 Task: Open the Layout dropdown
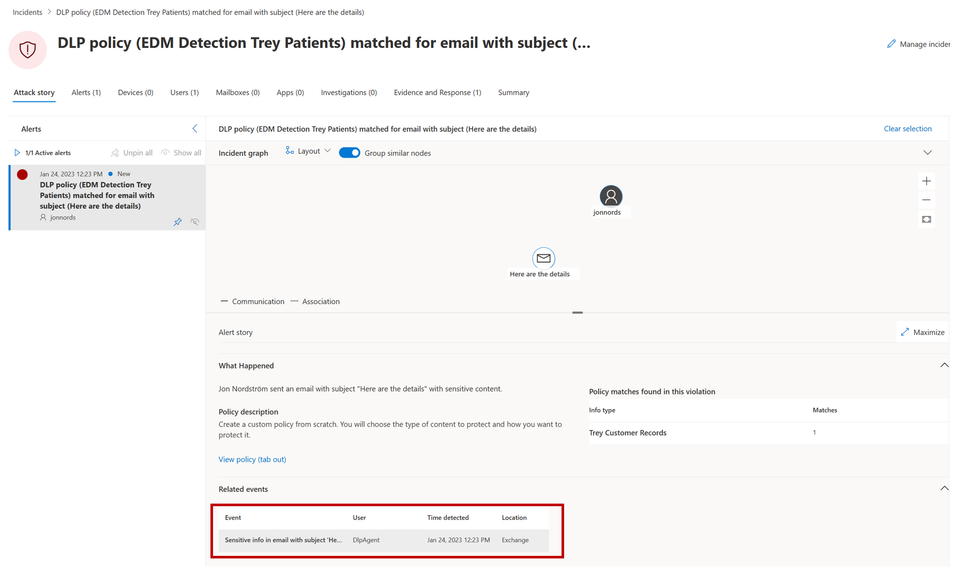pyautogui.click(x=307, y=151)
